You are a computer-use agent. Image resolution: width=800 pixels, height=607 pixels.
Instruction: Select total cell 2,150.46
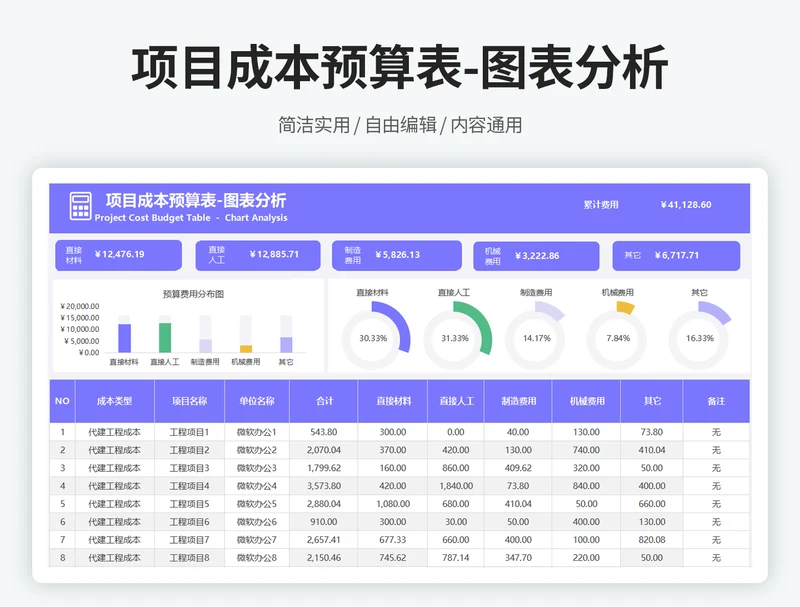(x=324, y=558)
